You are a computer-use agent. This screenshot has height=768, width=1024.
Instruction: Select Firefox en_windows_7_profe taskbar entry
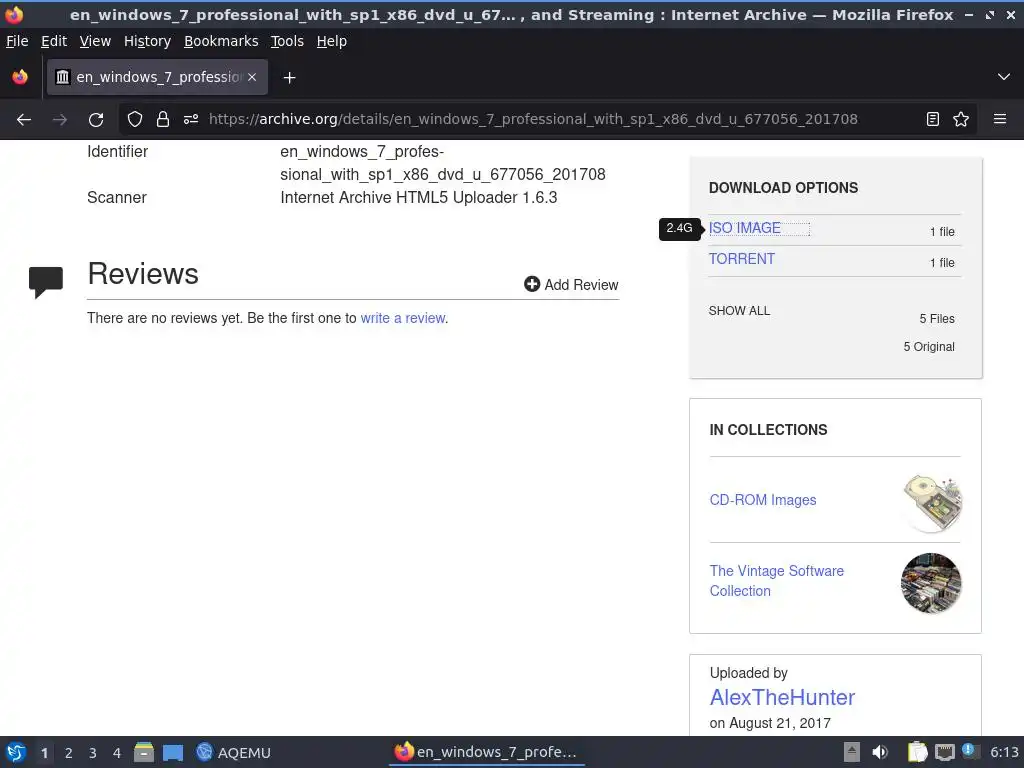[487, 752]
